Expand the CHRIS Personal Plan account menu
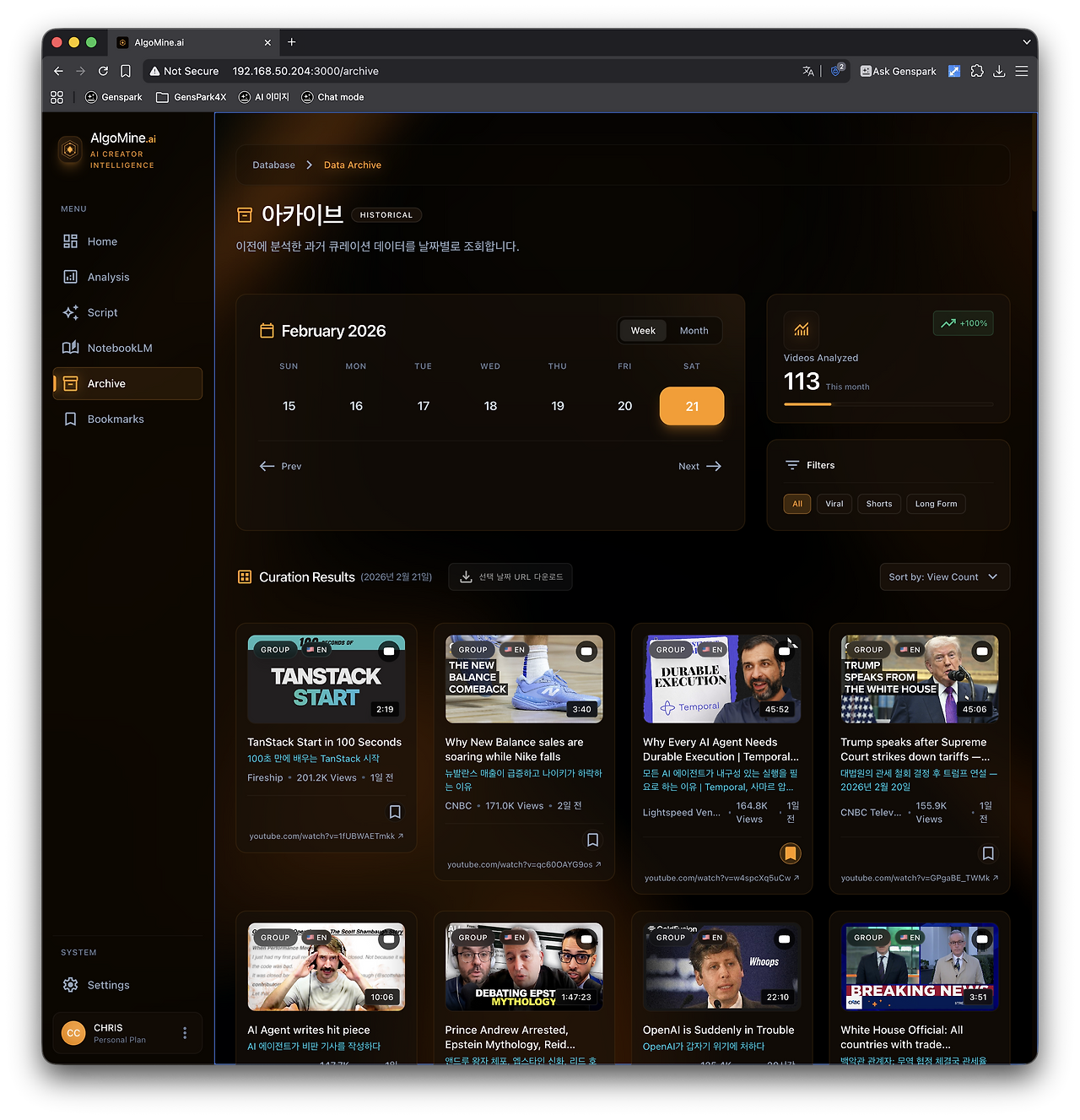 coord(185,1032)
